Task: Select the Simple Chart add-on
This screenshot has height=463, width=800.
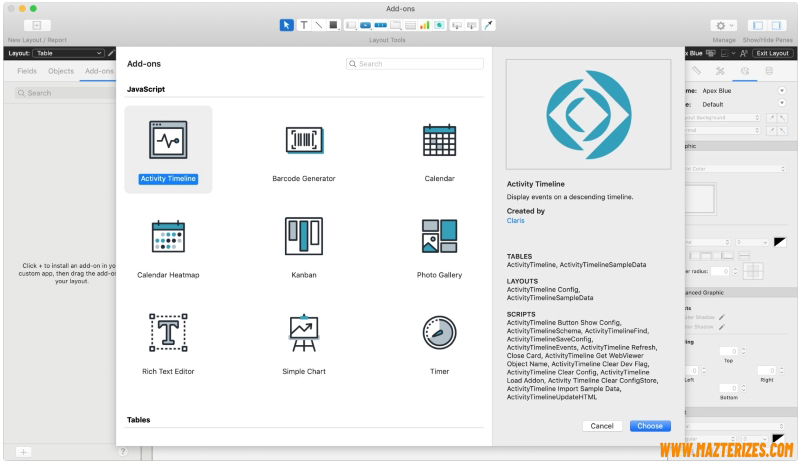Action: (x=304, y=343)
